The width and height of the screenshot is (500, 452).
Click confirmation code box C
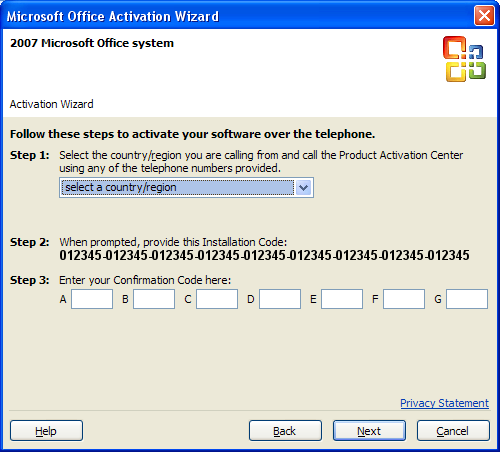pos(217,299)
